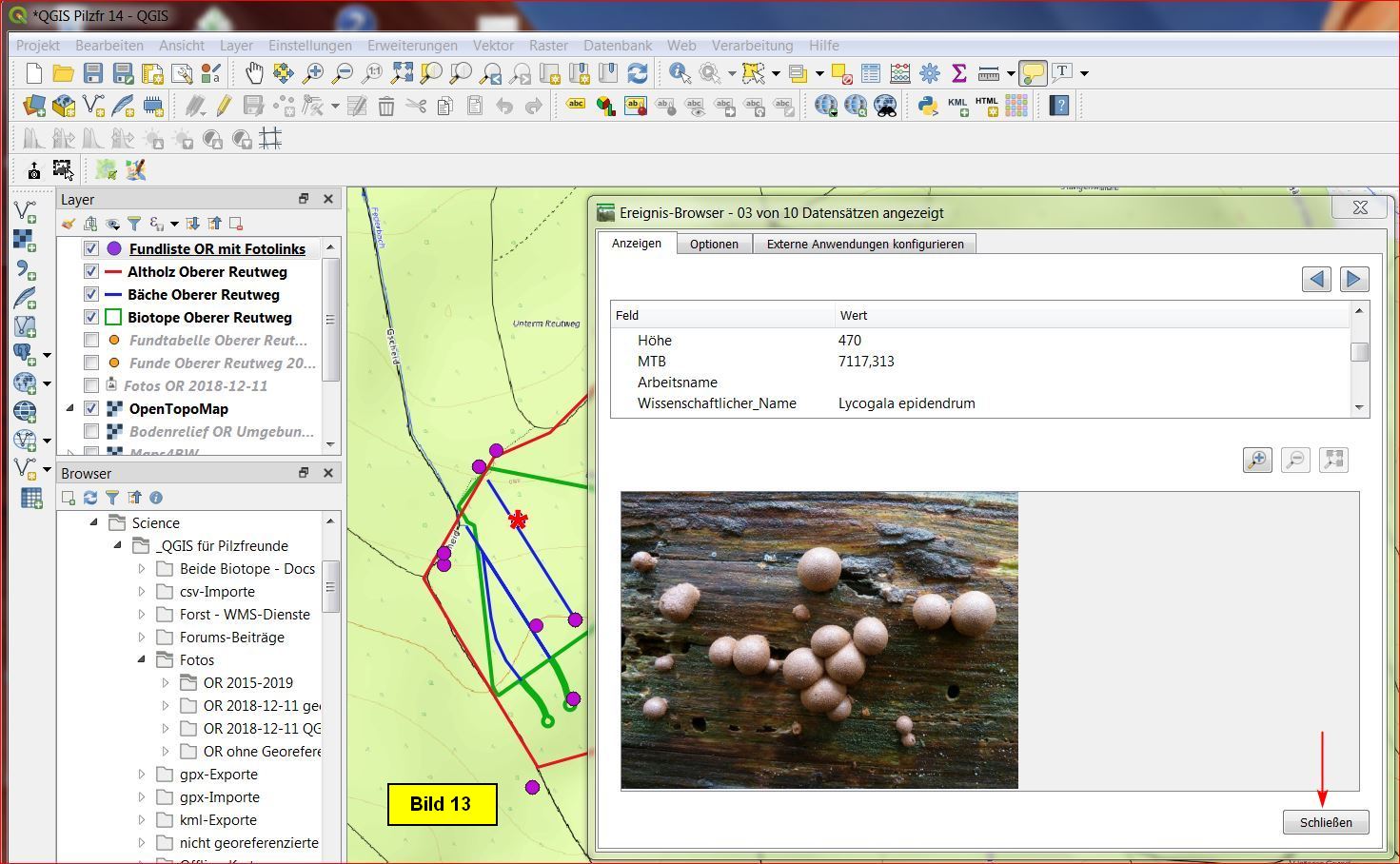The image size is (1400, 864).
Task: Toggle OpenTopoMap layer visibility checkbox
Action: click(x=91, y=409)
